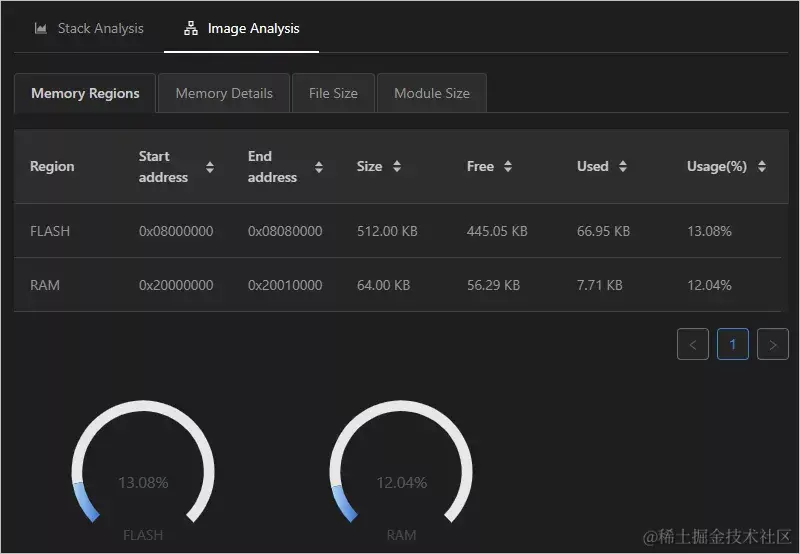Go to next page arrow button
The image size is (800, 554).
773,344
